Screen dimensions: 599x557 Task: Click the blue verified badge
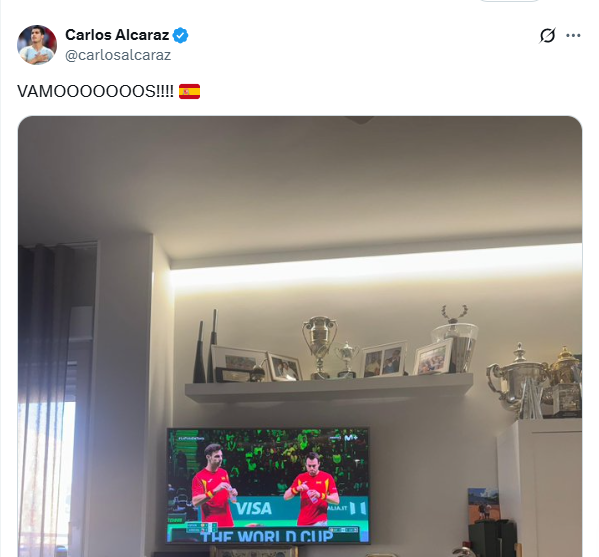tap(180, 35)
